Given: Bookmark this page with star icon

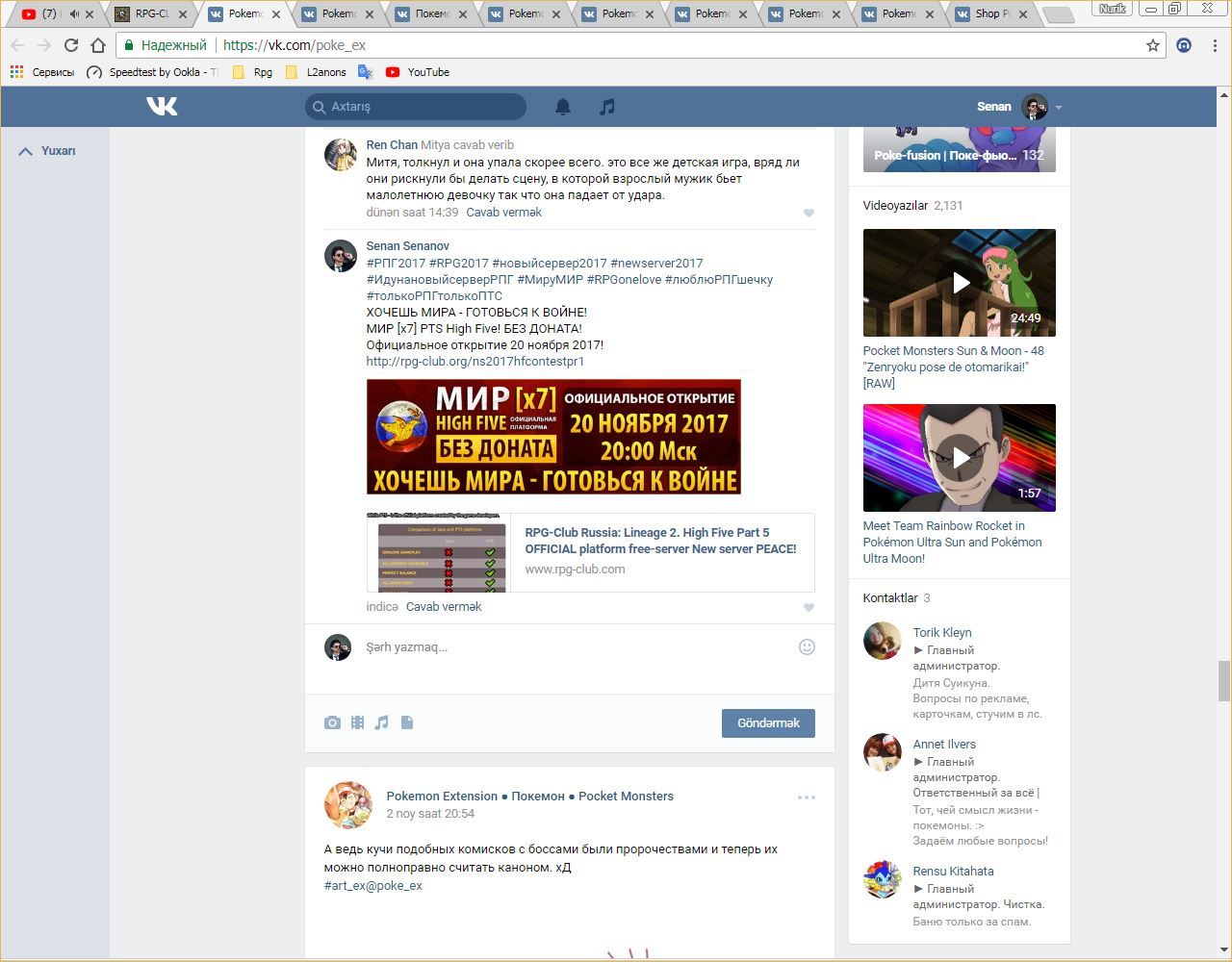Looking at the screenshot, I should [x=1152, y=45].
